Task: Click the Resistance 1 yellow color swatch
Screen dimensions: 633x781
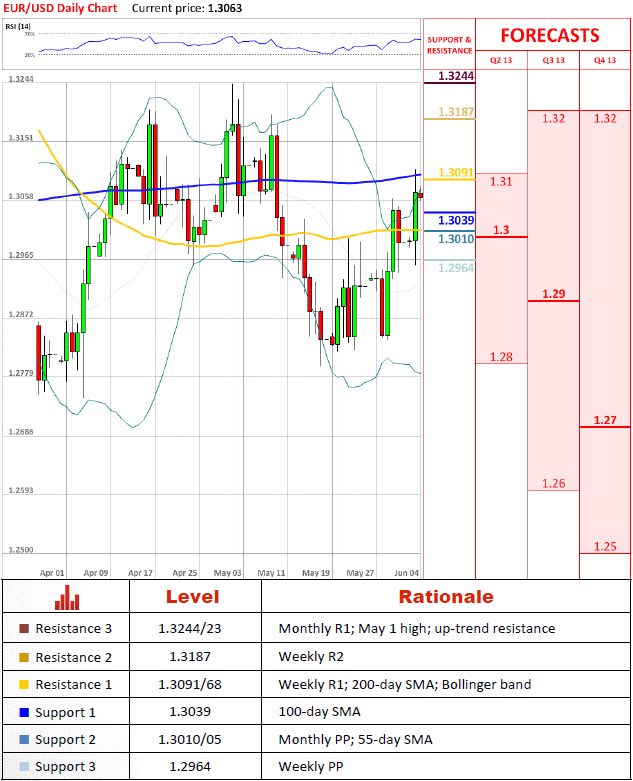Action: tap(24, 684)
